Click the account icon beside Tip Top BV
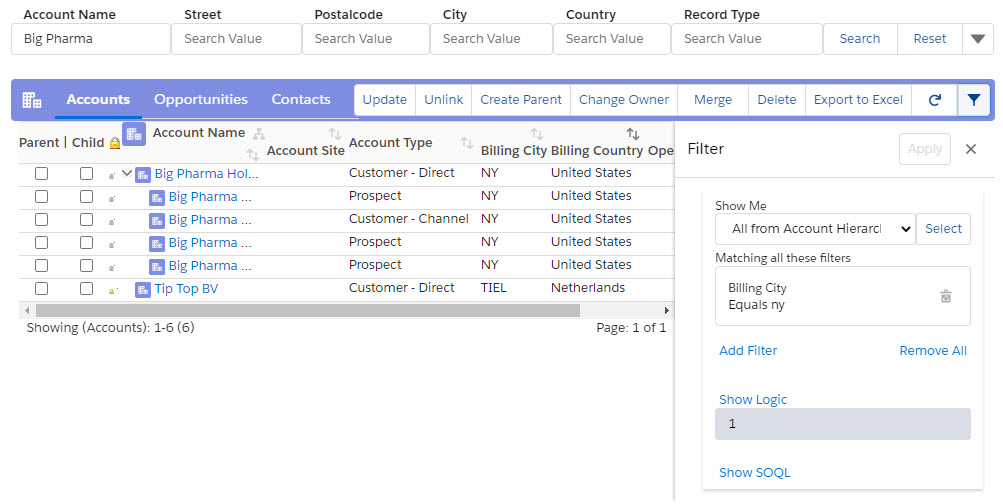Viewport: 1003px width, 504px height. [x=143, y=290]
